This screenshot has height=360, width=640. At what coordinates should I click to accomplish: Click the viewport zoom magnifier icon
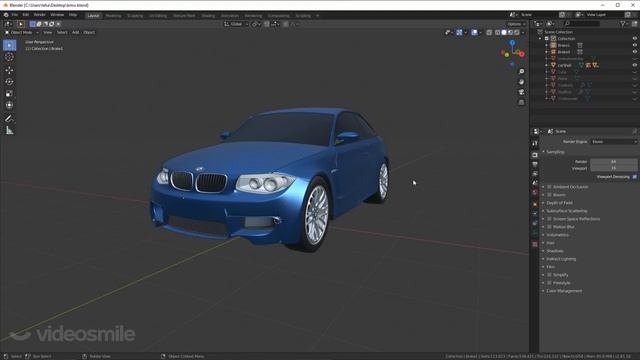coord(521,71)
